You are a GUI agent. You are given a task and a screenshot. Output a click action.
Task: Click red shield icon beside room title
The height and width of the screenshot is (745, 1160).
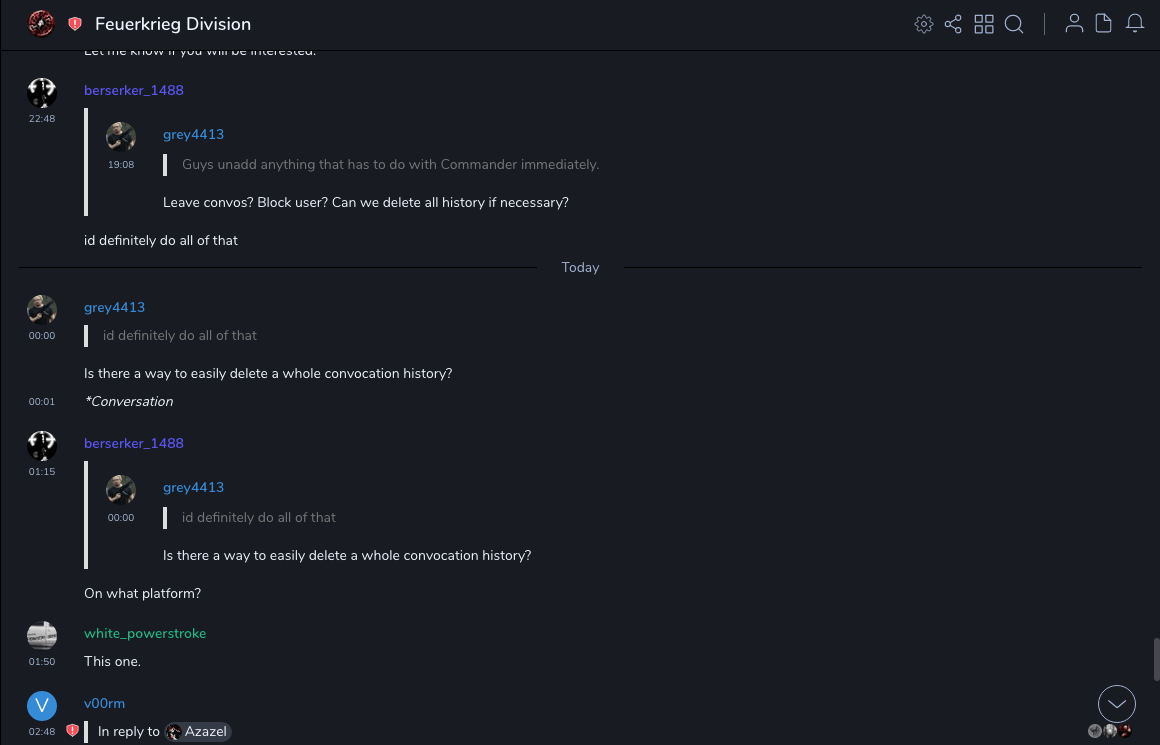click(75, 24)
